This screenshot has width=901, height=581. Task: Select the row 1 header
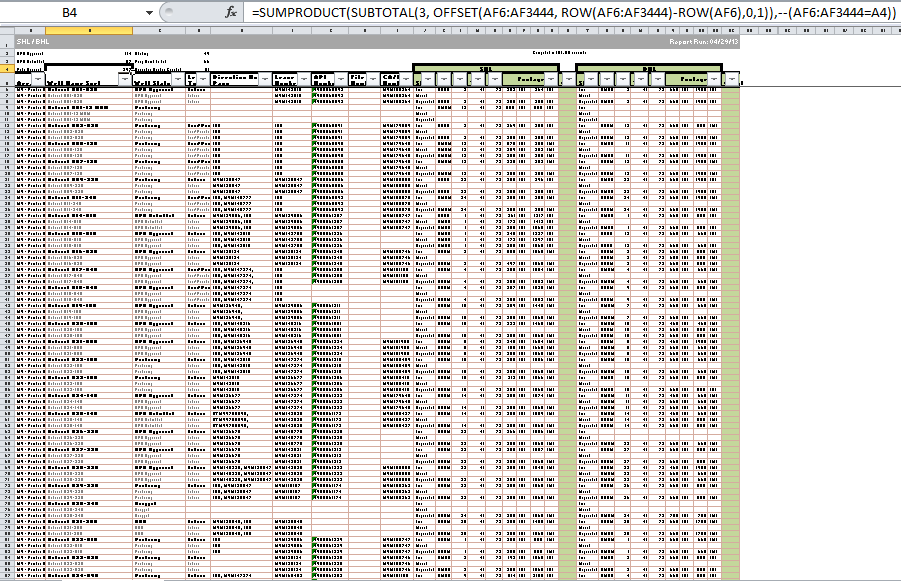[7, 42]
